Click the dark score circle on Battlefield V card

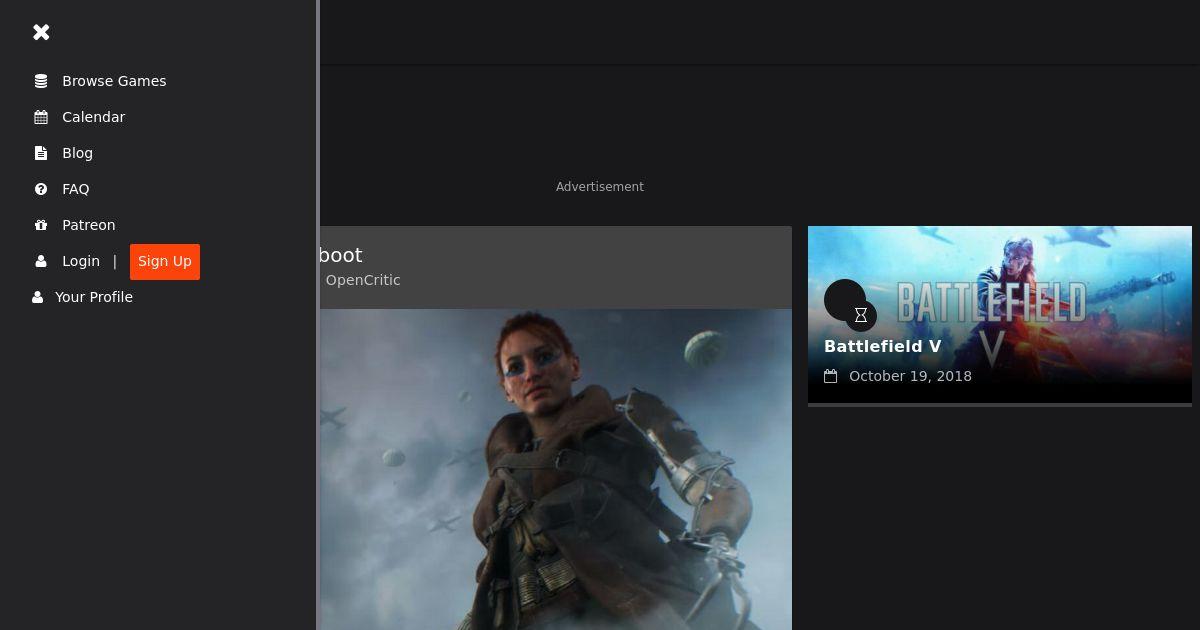(844, 299)
